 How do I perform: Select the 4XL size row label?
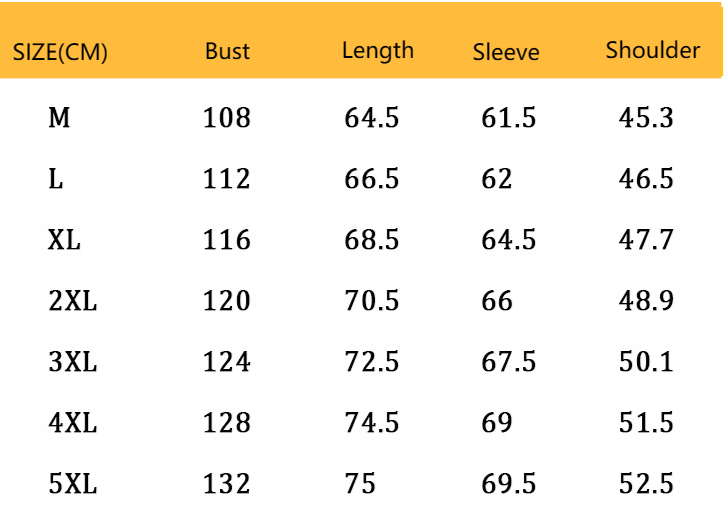click(72, 424)
